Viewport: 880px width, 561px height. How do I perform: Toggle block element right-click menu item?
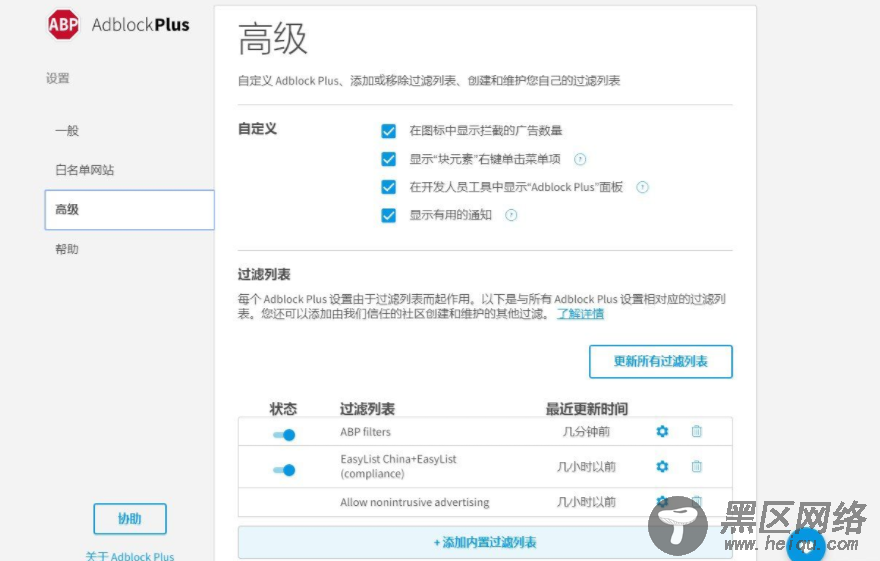(x=388, y=159)
